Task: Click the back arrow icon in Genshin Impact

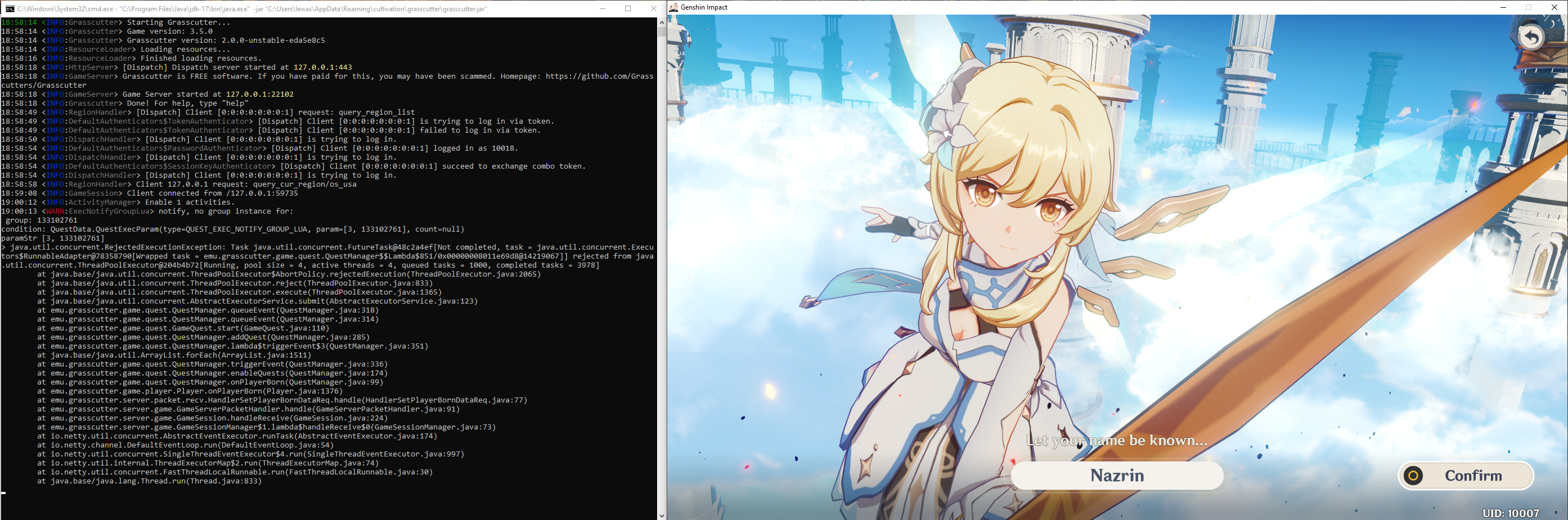Action: [1531, 37]
